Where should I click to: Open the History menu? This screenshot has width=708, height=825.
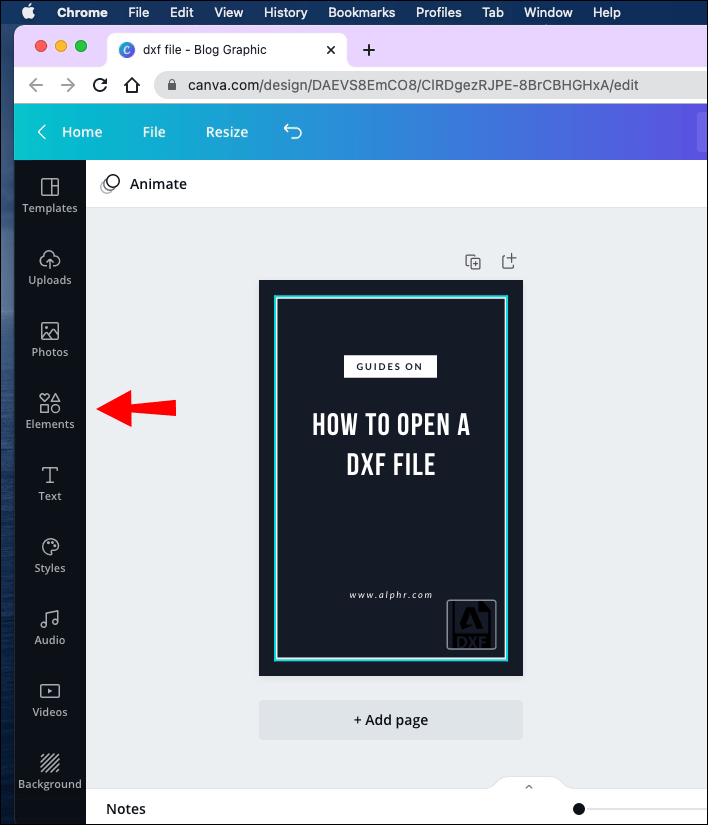point(286,12)
